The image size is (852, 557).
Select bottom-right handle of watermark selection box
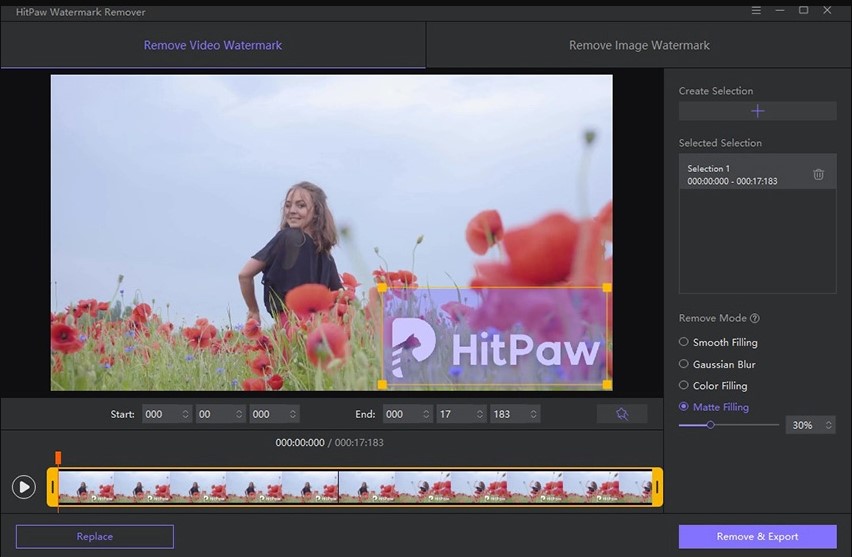pos(607,385)
